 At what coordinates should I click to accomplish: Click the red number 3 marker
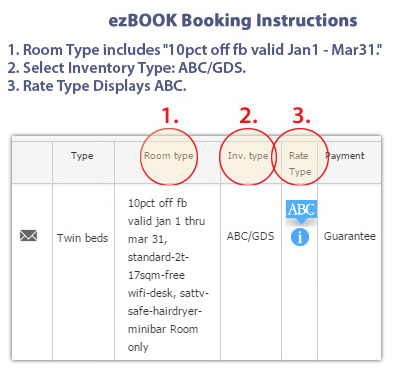(301, 116)
